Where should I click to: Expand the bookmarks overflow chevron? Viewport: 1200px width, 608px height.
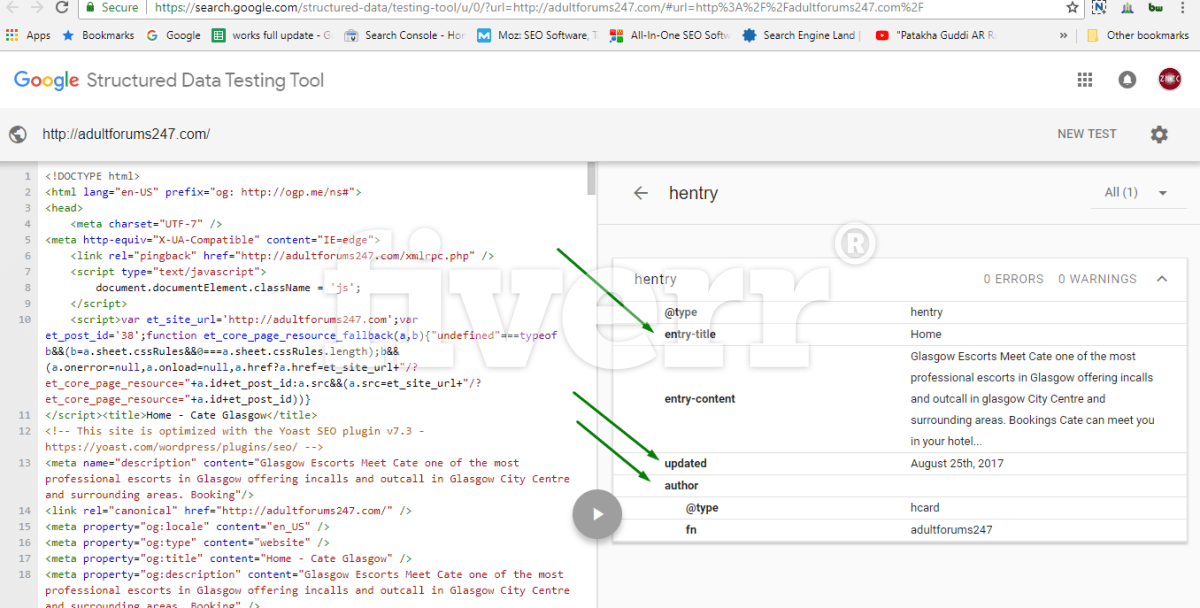(x=1066, y=35)
